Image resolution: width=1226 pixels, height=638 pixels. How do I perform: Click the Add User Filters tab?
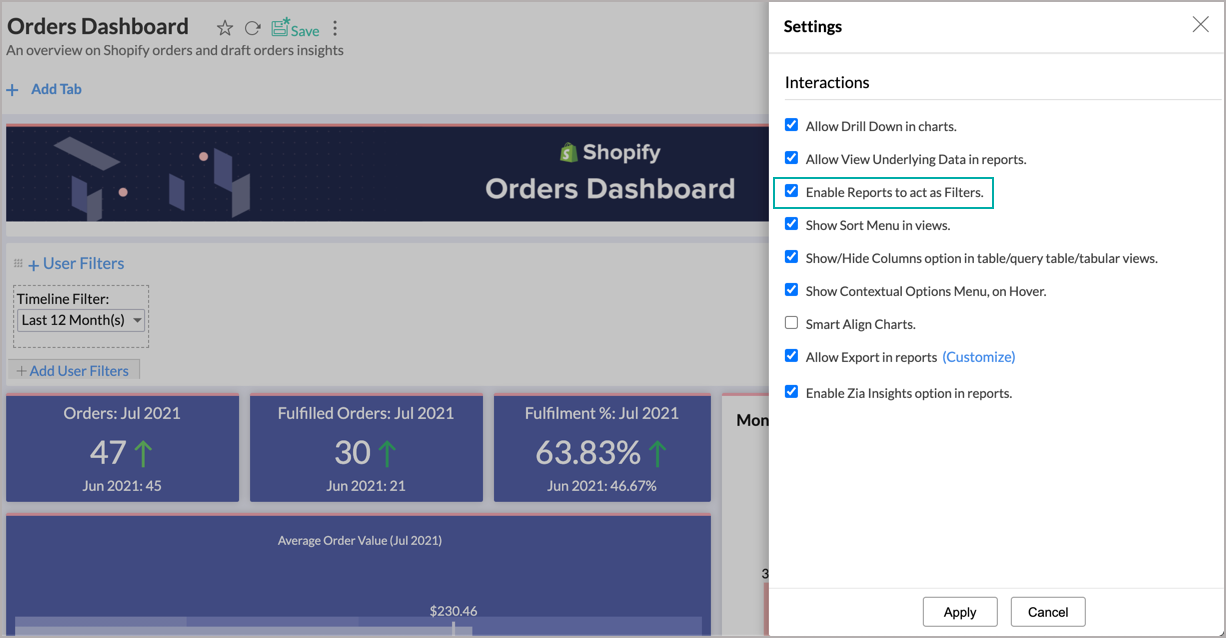(x=73, y=371)
